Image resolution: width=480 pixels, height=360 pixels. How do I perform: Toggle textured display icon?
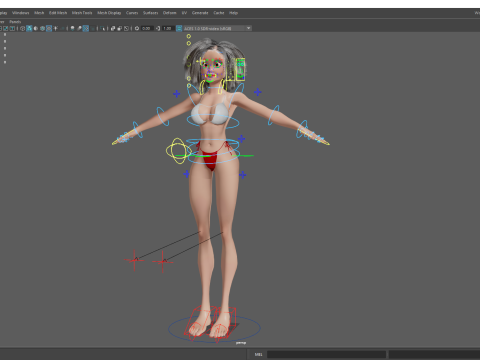pos(49,28)
